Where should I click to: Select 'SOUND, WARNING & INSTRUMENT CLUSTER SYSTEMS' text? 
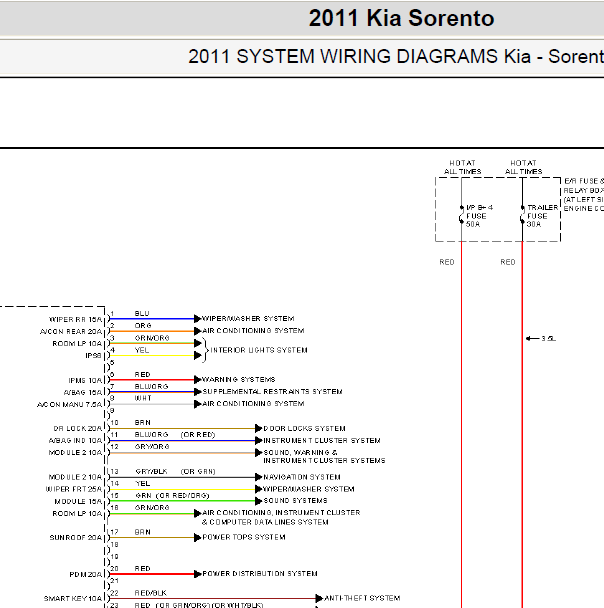[x=324, y=456]
